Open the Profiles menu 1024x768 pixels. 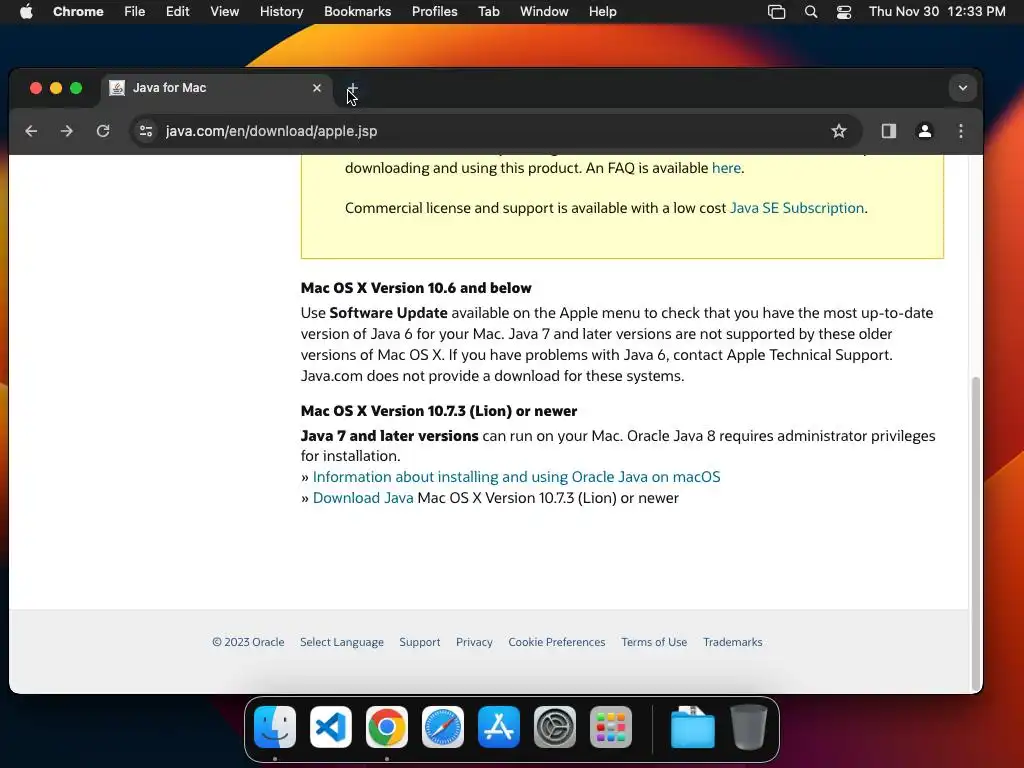pos(434,12)
